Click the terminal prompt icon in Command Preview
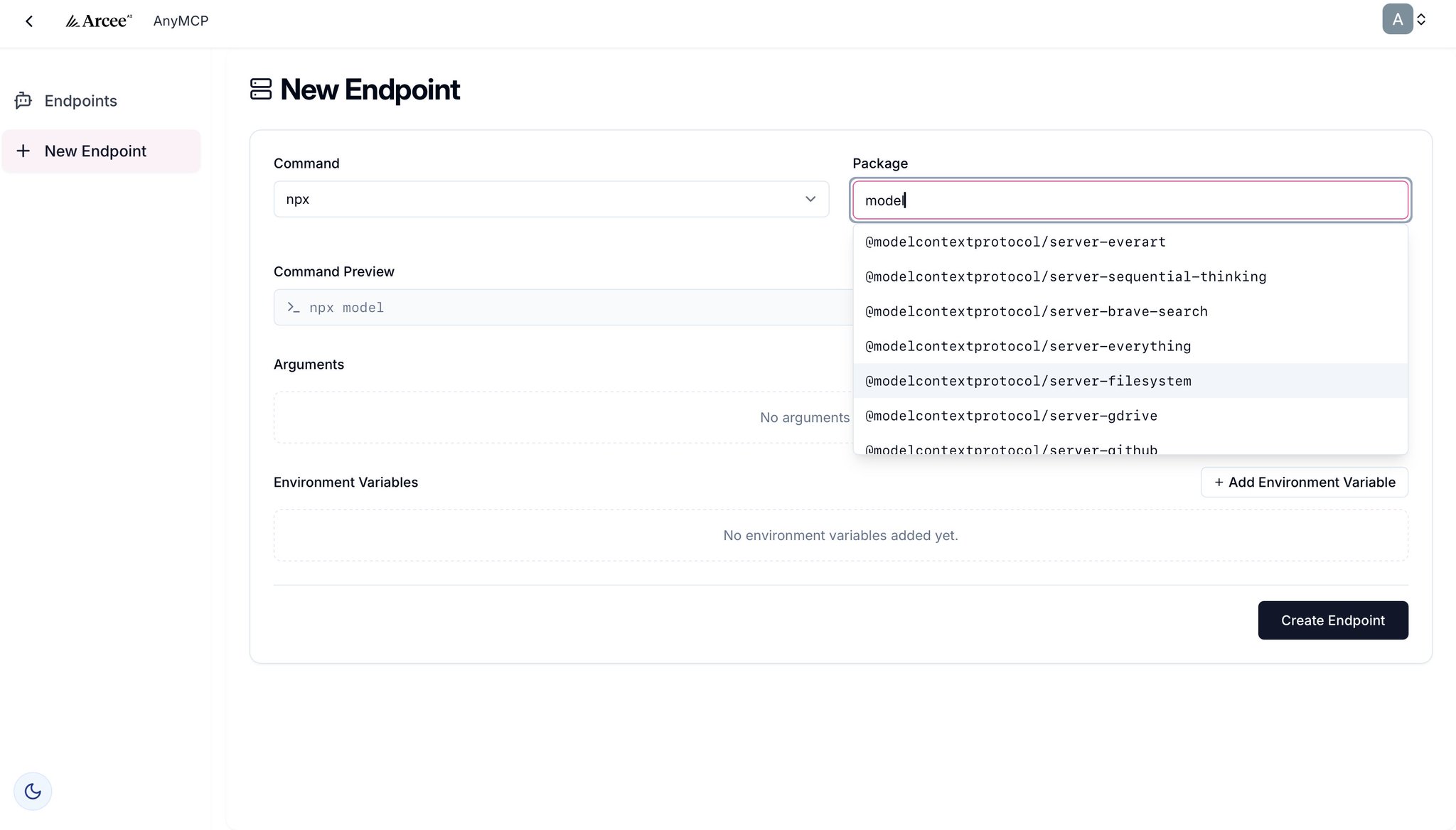Image resolution: width=1456 pixels, height=830 pixels. pos(294,308)
